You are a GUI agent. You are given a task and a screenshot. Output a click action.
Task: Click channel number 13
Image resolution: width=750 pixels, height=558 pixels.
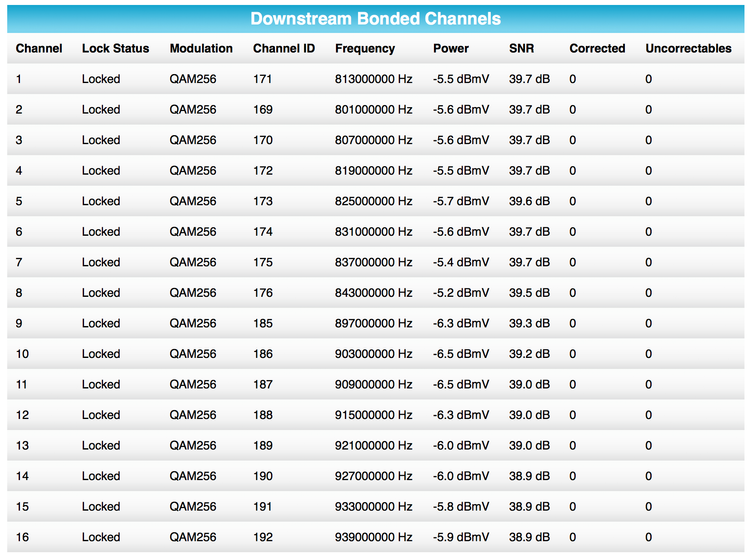pos(22,446)
